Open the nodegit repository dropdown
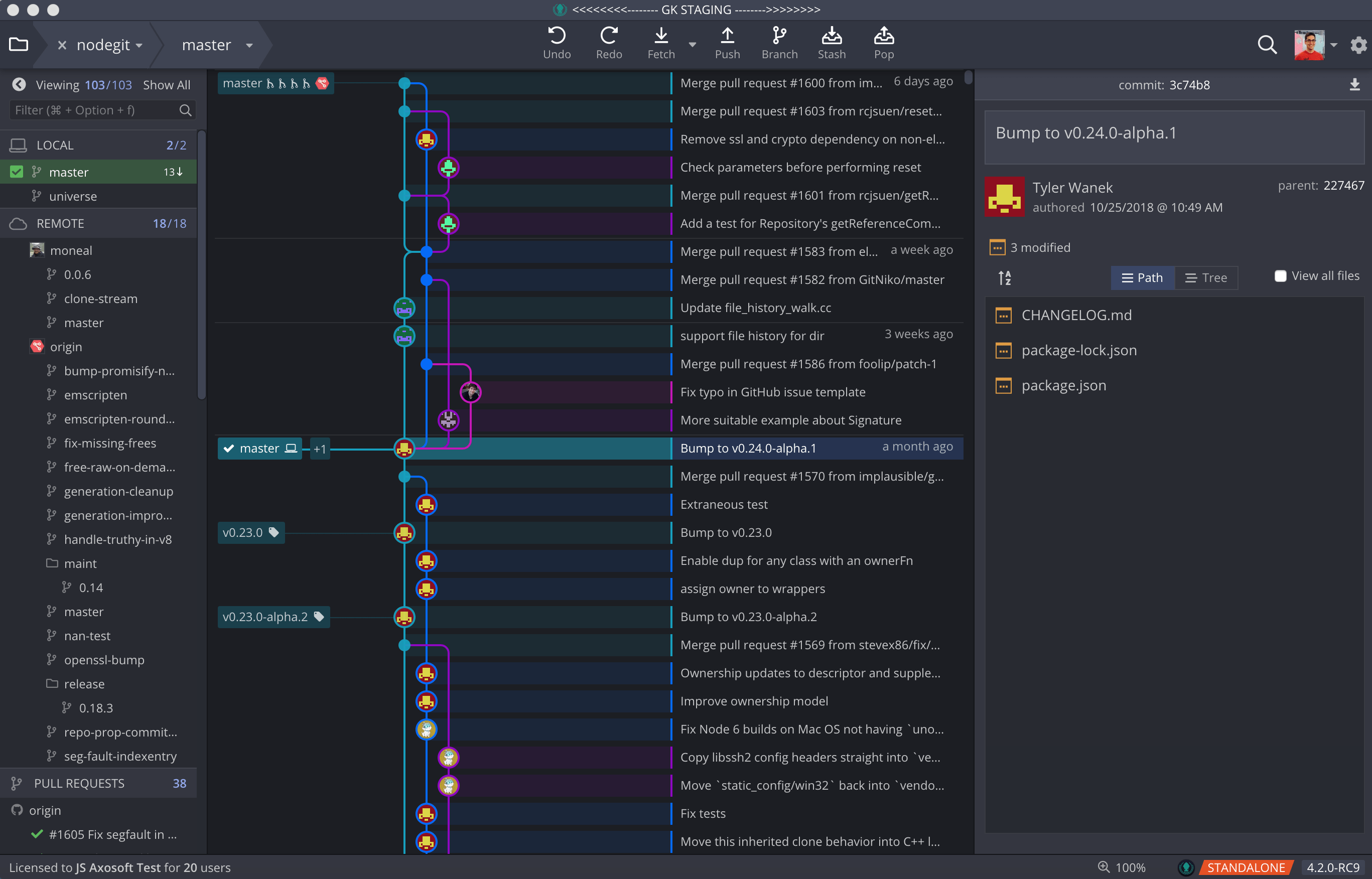The width and height of the screenshot is (1372, 879). (139, 45)
